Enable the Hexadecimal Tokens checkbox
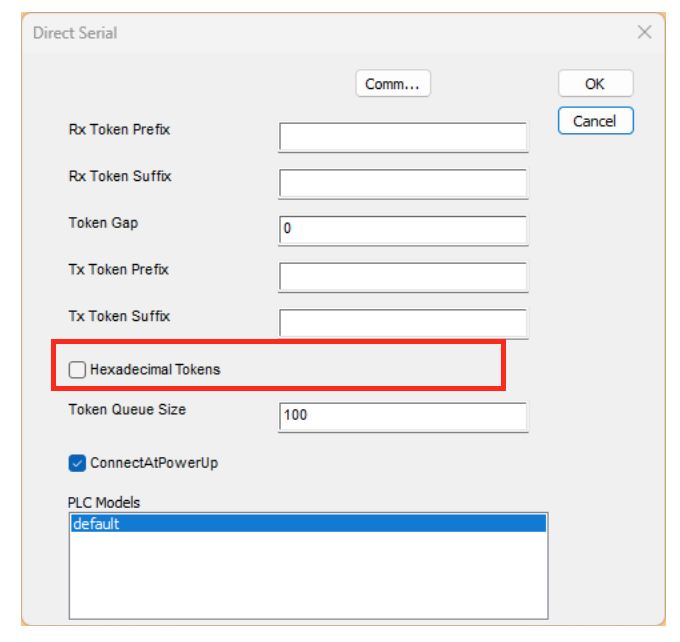680x642 pixels. click(x=77, y=370)
